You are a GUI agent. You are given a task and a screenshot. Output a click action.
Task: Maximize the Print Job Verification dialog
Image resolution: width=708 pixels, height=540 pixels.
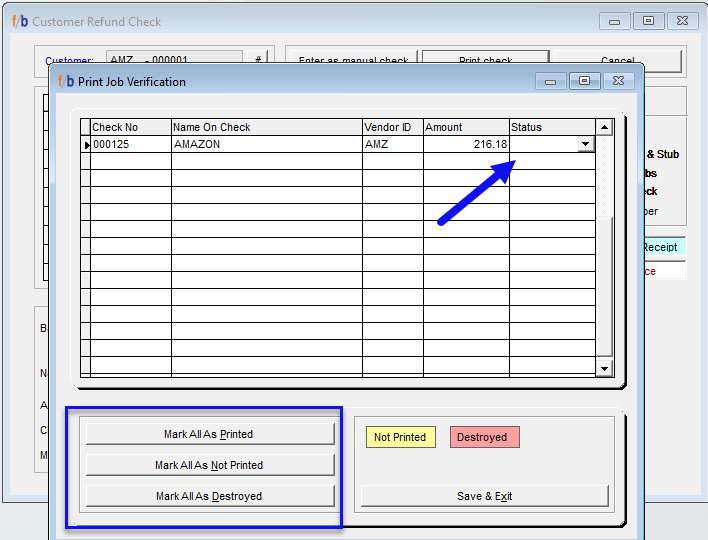(584, 81)
